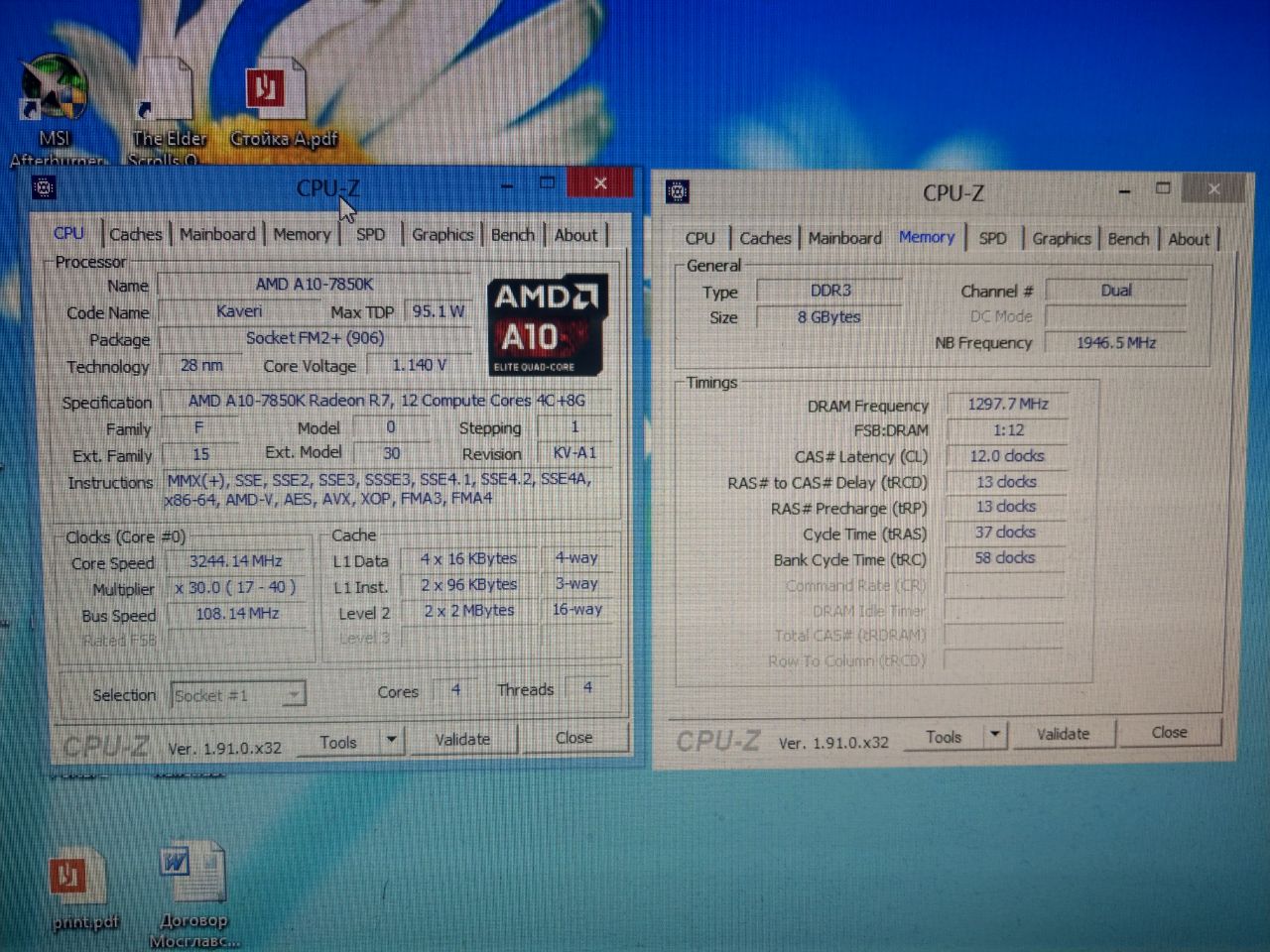The width and height of the screenshot is (1270, 952).
Task: Select CPU tab in left CPU-Z window
Action: 68,233
